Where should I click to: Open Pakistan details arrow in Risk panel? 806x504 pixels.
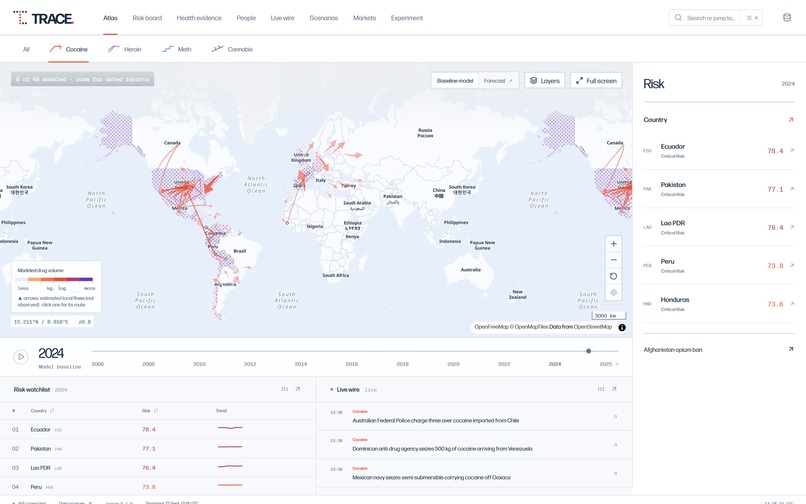pyautogui.click(x=792, y=189)
